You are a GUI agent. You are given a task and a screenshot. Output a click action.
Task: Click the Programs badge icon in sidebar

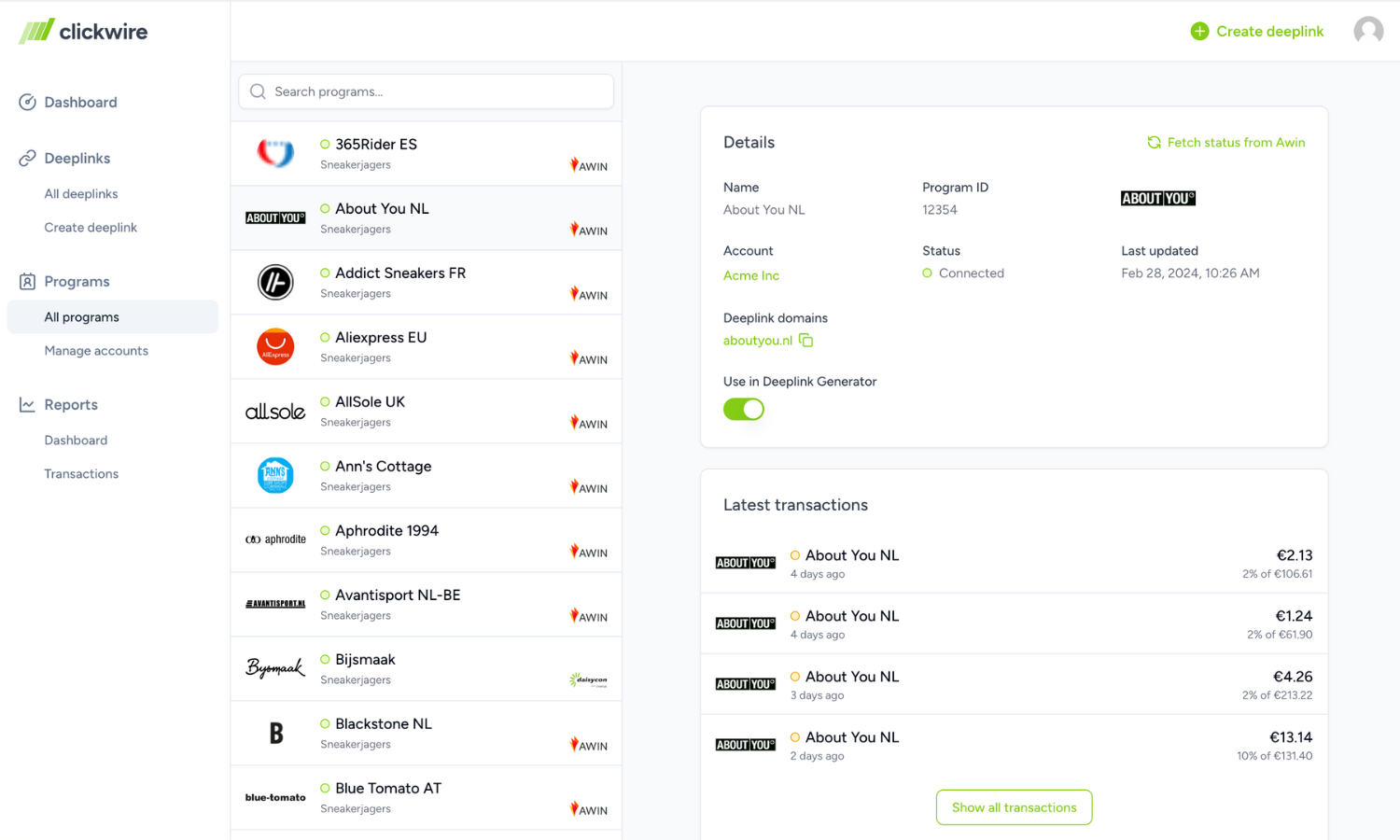(27, 281)
